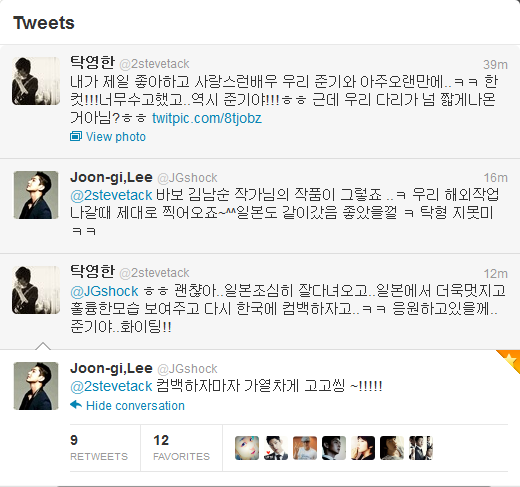
Task: Click the View photo picture icon
Action: (76, 136)
